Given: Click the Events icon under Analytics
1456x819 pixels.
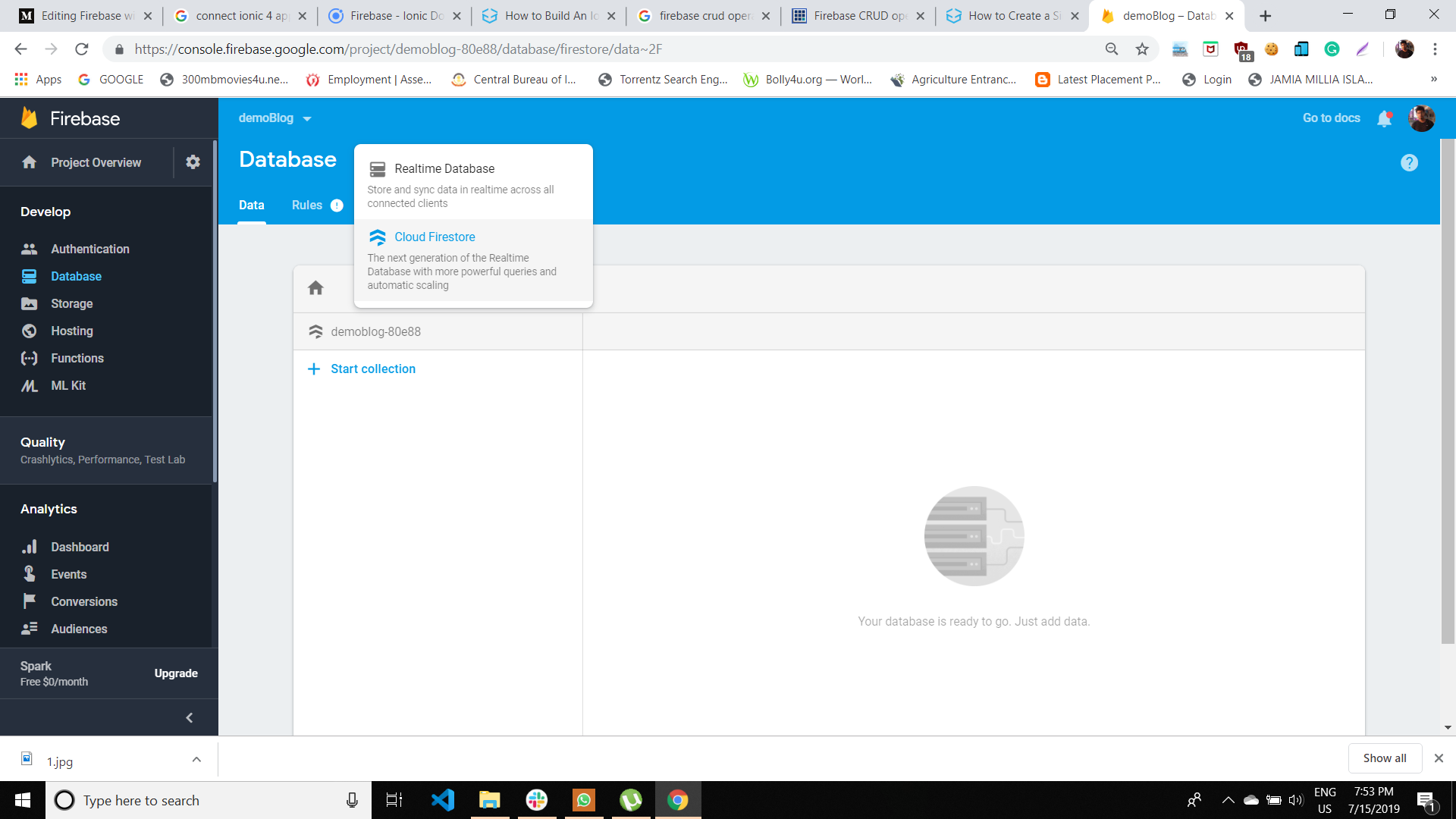Looking at the screenshot, I should coord(30,574).
